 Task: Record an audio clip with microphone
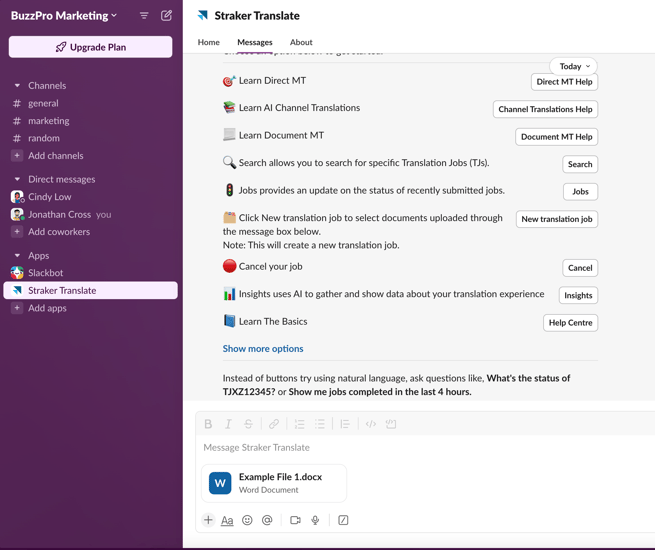tap(315, 520)
